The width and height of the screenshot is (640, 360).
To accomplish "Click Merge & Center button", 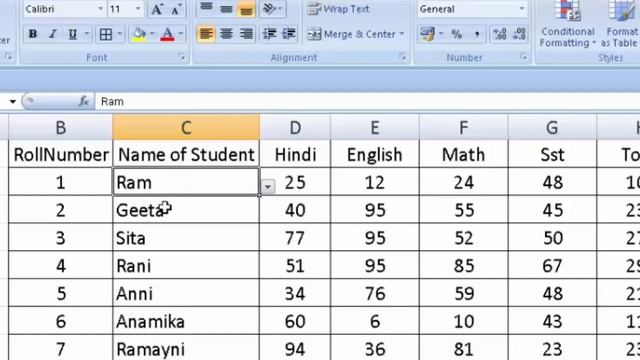I will coord(351,34).
